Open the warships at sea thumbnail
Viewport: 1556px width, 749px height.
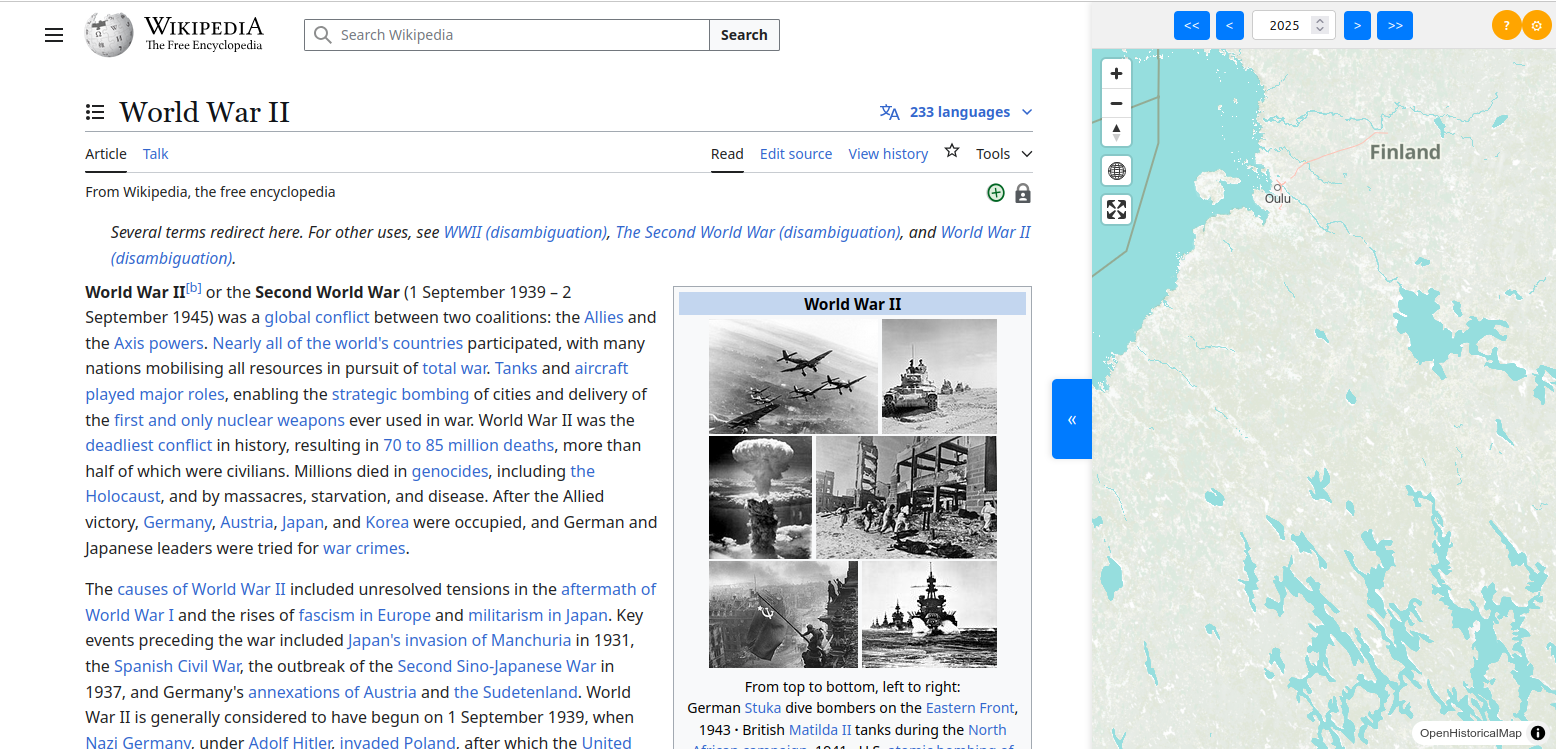click(929, 614)
